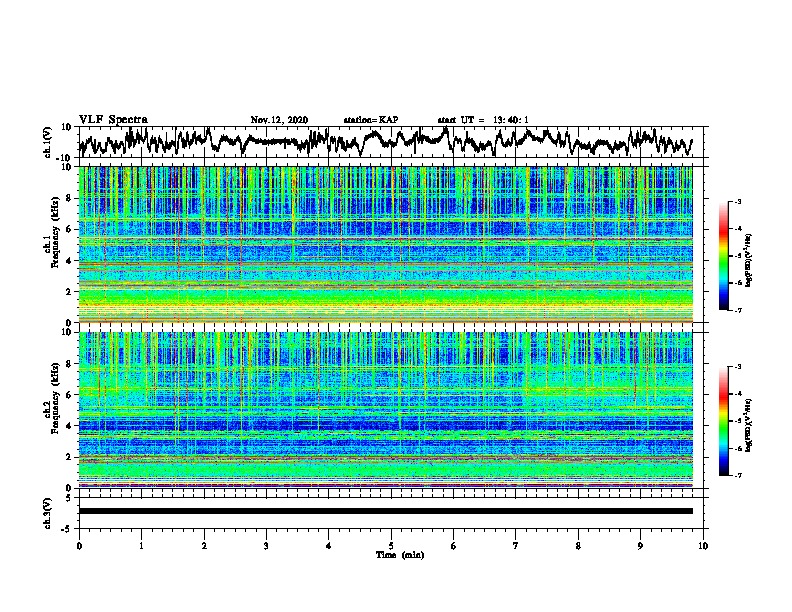Select the "Time (min)" axis label
This screenshot has width=792, height=612.
(x=400, y=555)
